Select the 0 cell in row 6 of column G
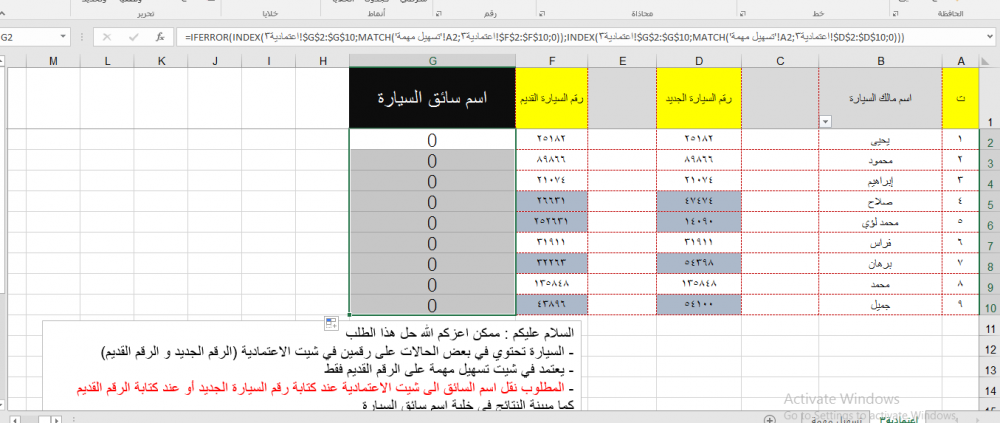Viewport: 1000px width, 423px height. click(432, 222)
